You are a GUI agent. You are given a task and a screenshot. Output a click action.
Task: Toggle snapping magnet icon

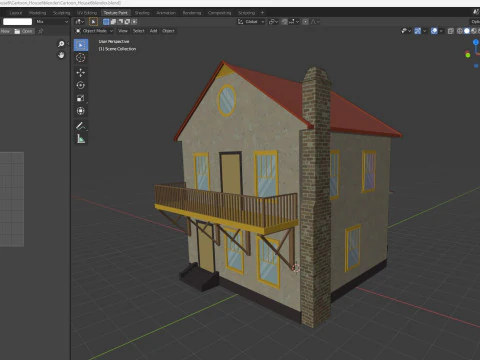tap(284, 22)
